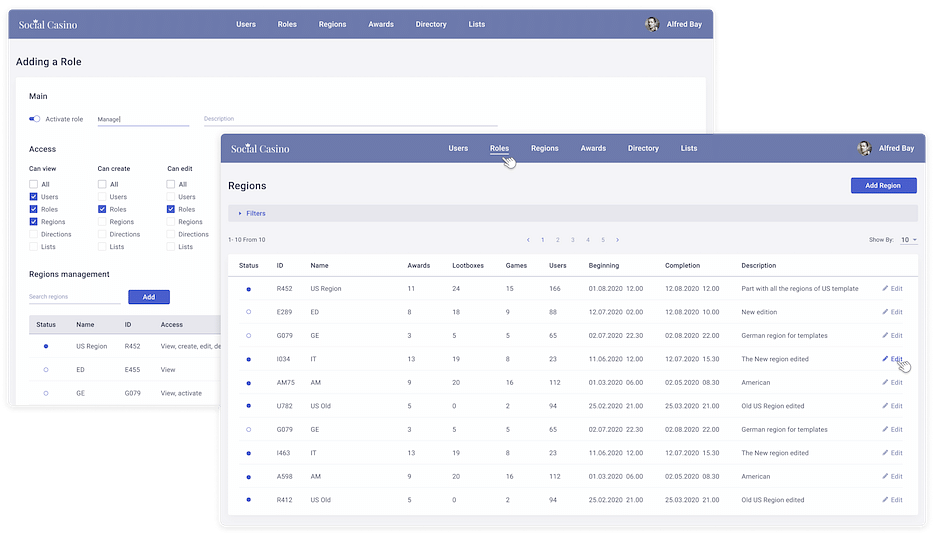Click the Edit pencil for row AM75
The height and width of the screenshot is (538, 934).
tap(886, 382)
